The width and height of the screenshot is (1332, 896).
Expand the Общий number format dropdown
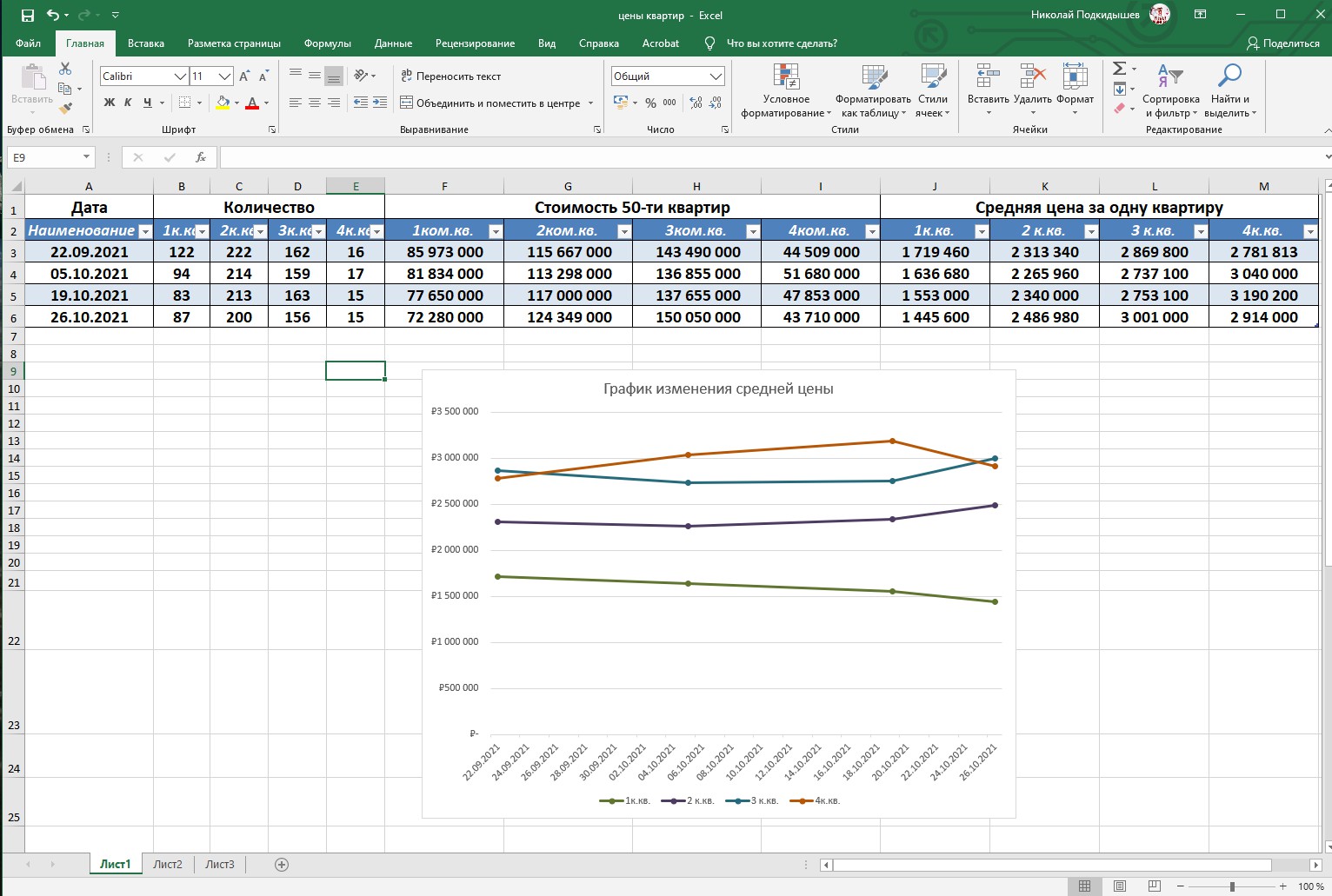[716, 76]
